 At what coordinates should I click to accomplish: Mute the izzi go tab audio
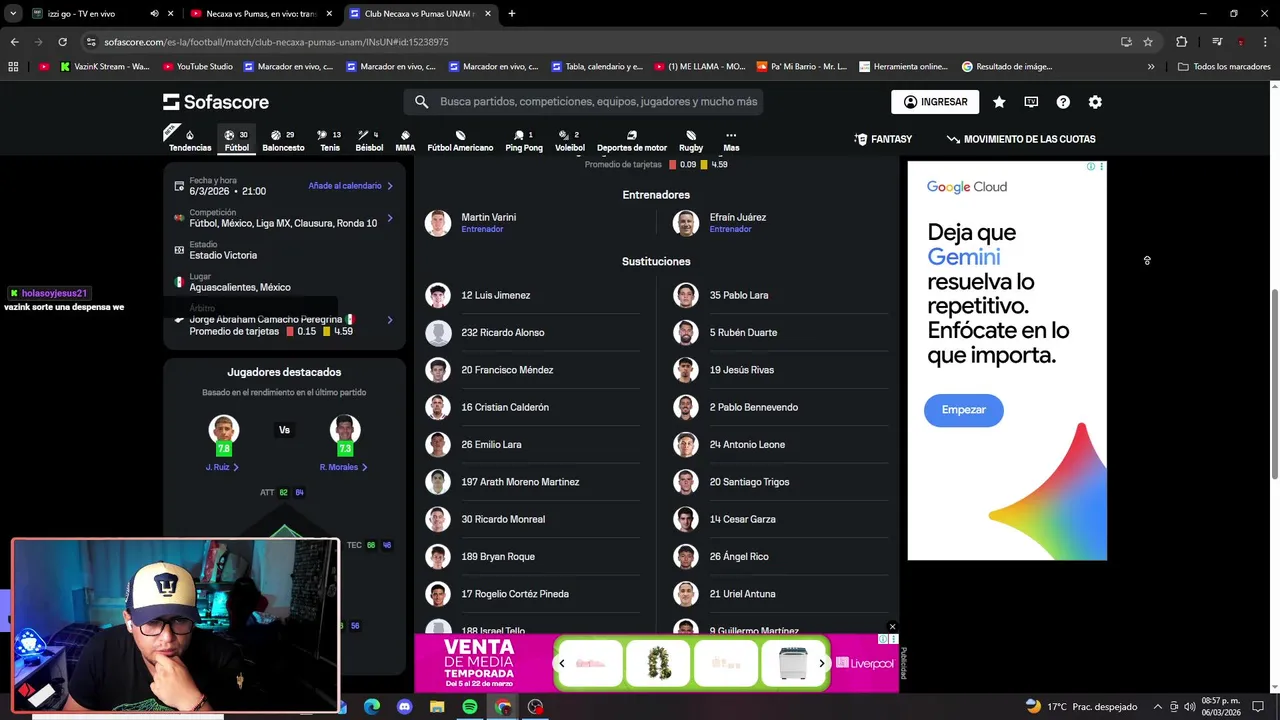pos(154,14)
